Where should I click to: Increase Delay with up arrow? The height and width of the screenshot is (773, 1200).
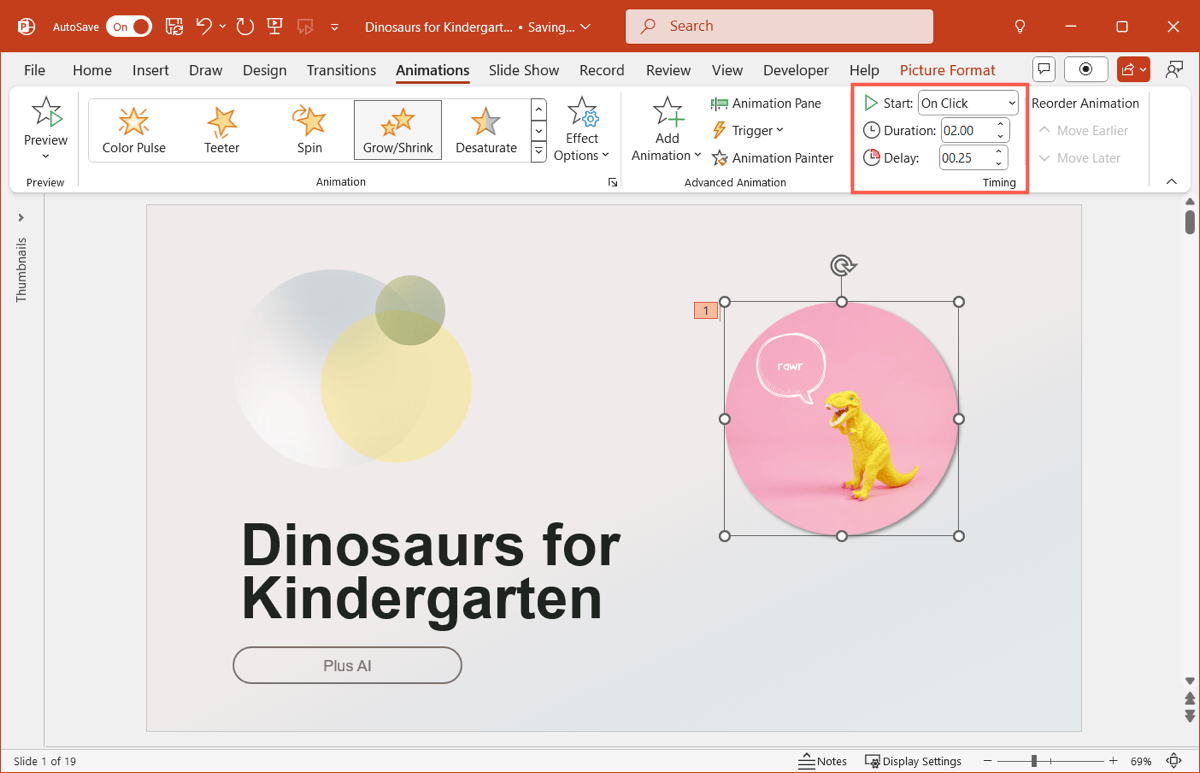click(999, 152)
